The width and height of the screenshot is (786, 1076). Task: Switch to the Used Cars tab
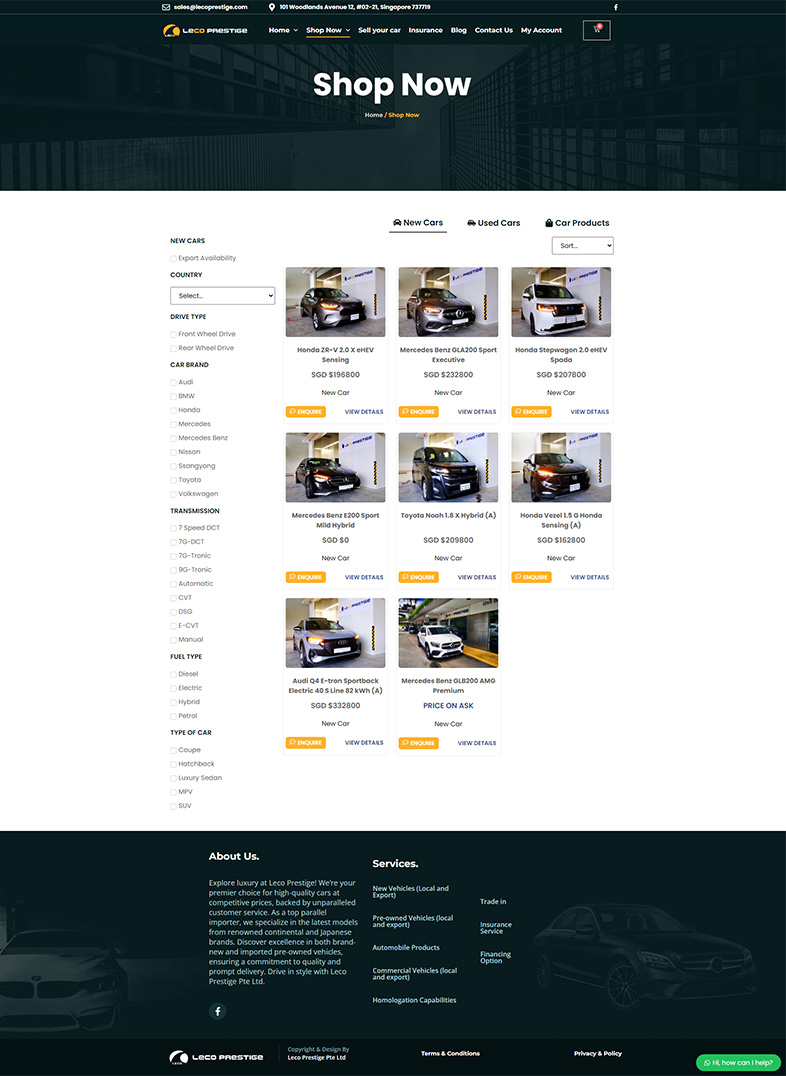tap(494, 223)
